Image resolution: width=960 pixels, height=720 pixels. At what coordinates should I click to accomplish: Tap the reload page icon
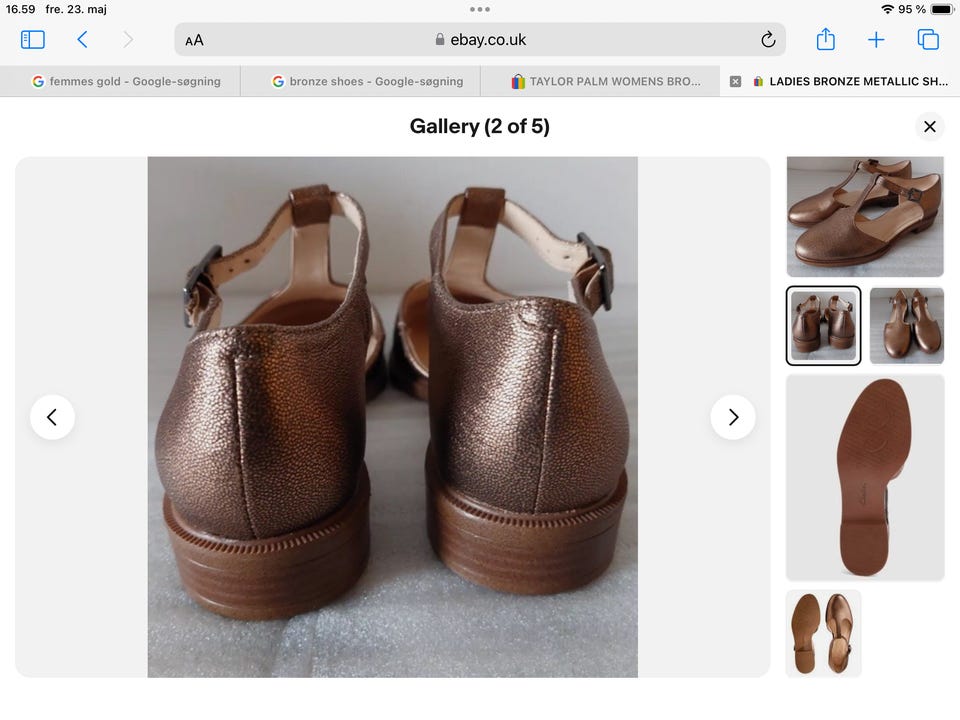coord(767,39)
